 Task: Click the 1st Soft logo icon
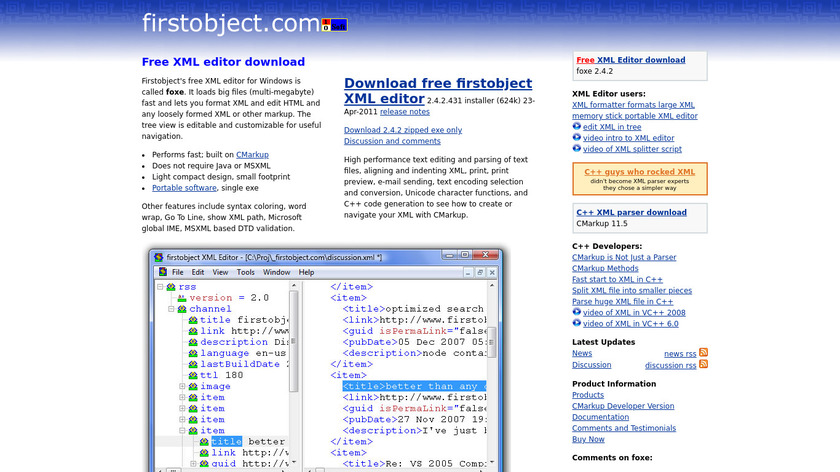[334, 25]
